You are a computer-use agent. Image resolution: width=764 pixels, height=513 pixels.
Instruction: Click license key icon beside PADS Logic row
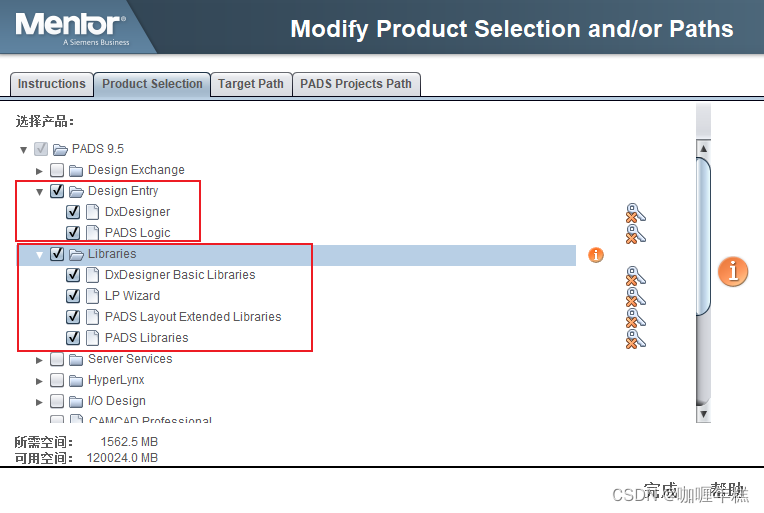click(x=635, y=234)
